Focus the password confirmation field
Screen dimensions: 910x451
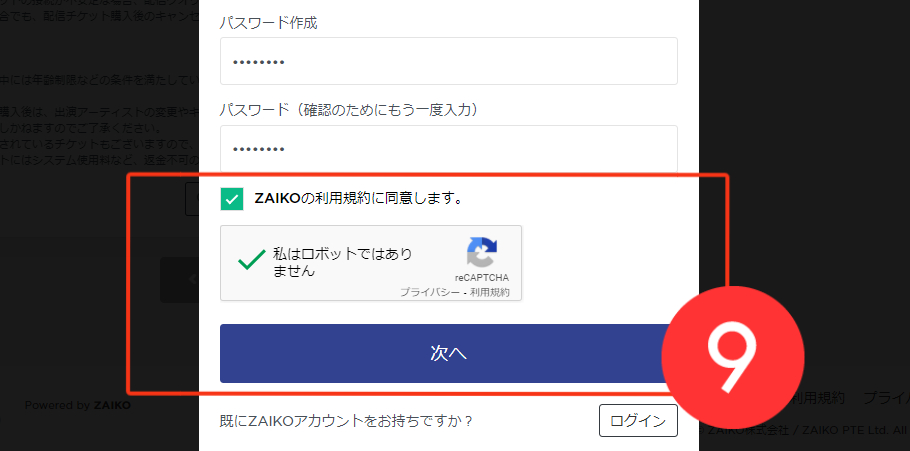click(449, 149)
